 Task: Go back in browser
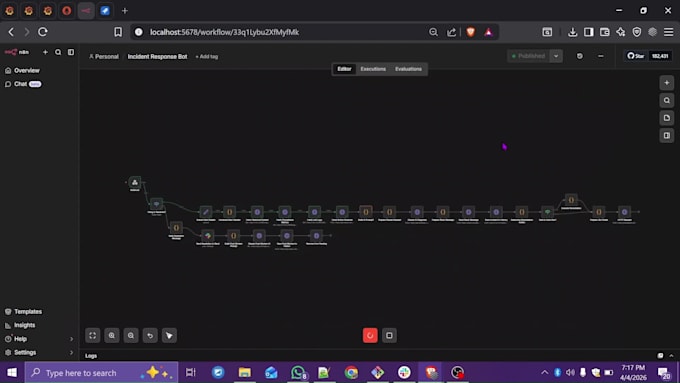pos(11,32)
